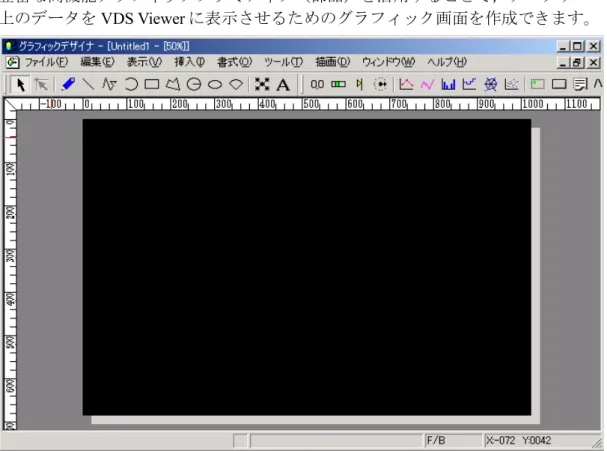
Task: Open the ファイル(F) menu
Action: 46,62
